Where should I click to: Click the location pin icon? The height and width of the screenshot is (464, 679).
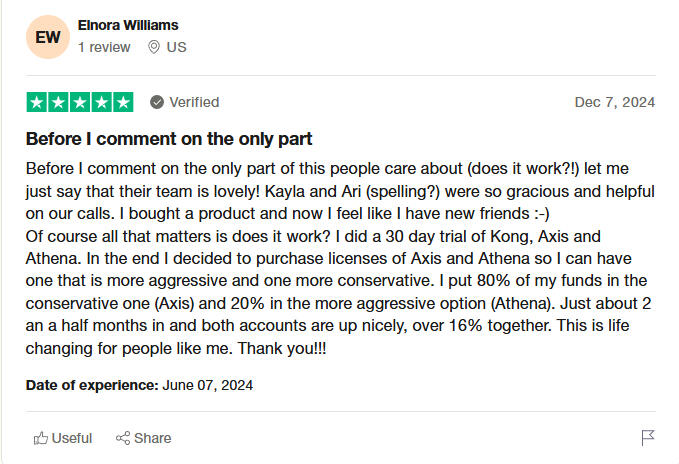[x=154, y=47]
